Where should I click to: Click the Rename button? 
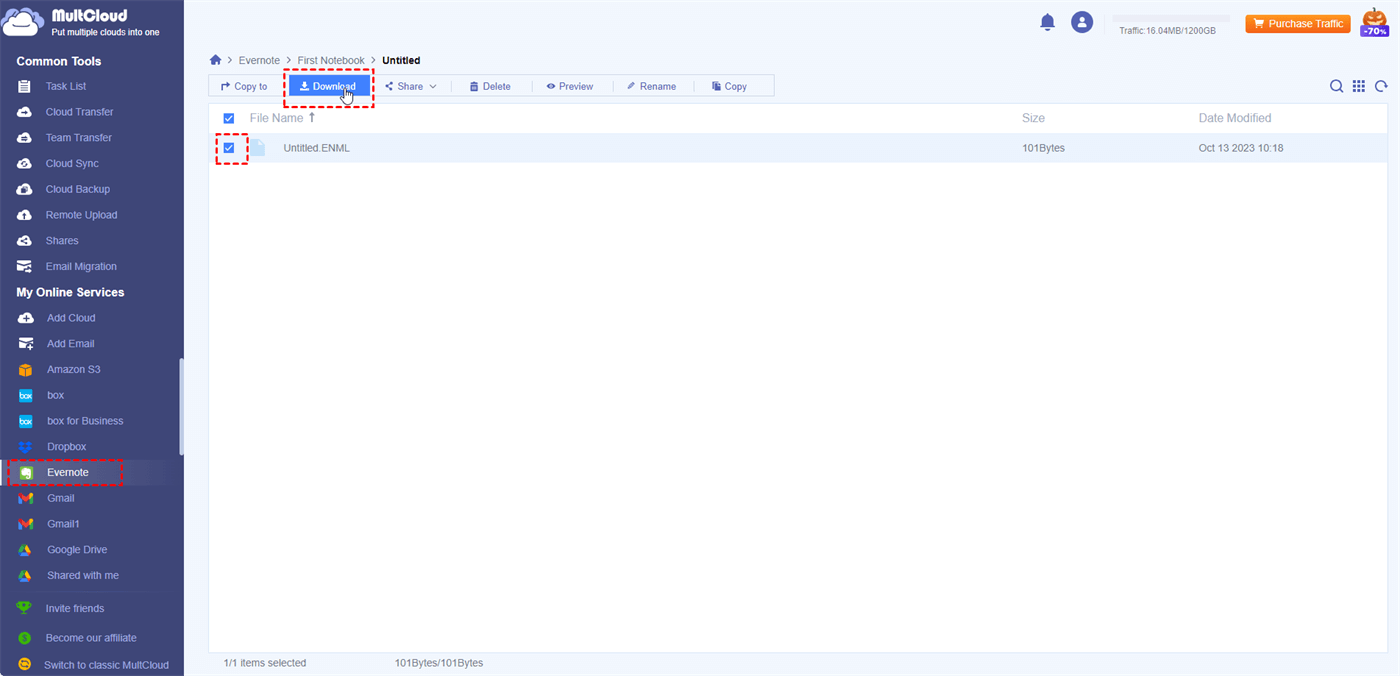pyautogui.click(x=651, y=87)
